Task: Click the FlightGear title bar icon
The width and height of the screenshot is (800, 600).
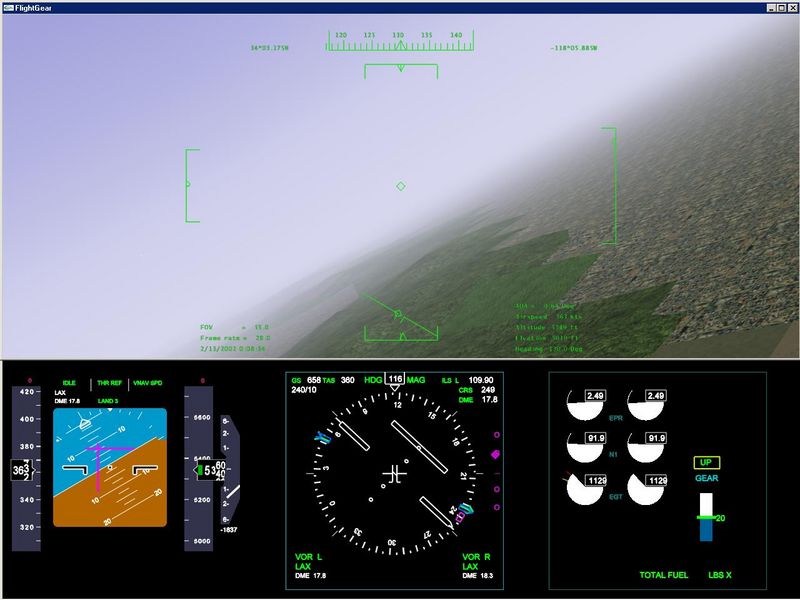Action: [x=9, y=7]
